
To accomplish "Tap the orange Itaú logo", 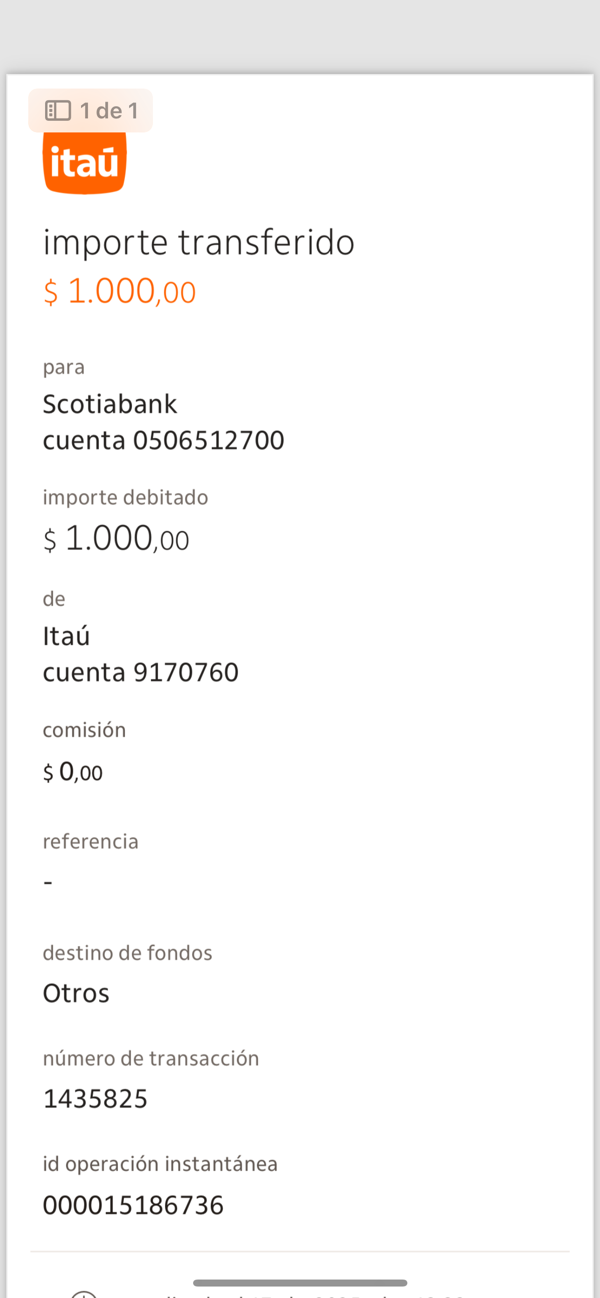I will [84, 164].
